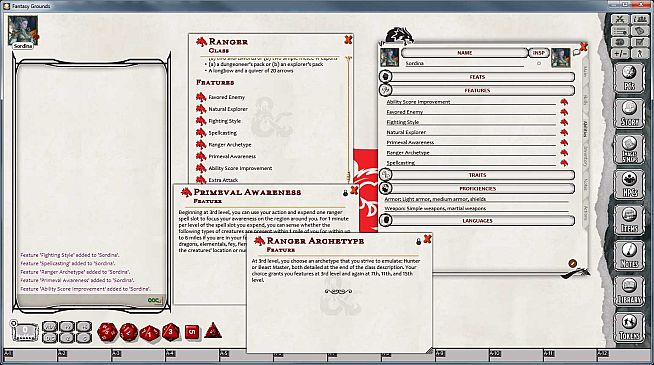Close the Ranger class window

[x=348, y=40]
